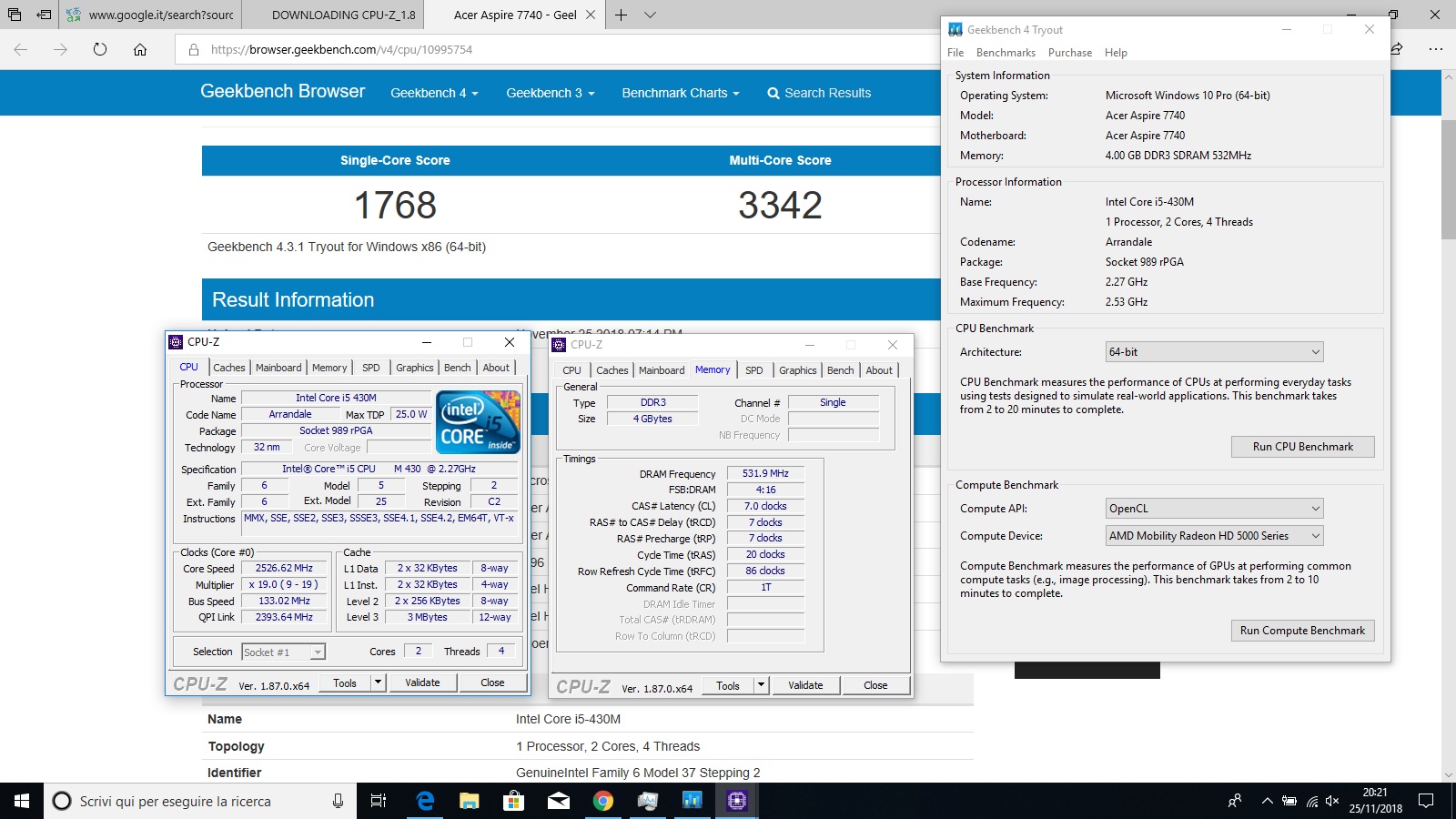Viewport: 1456px width, 819px height.
Task: Open the browser settings ellipsis menu
Action: pos(1436,49)
